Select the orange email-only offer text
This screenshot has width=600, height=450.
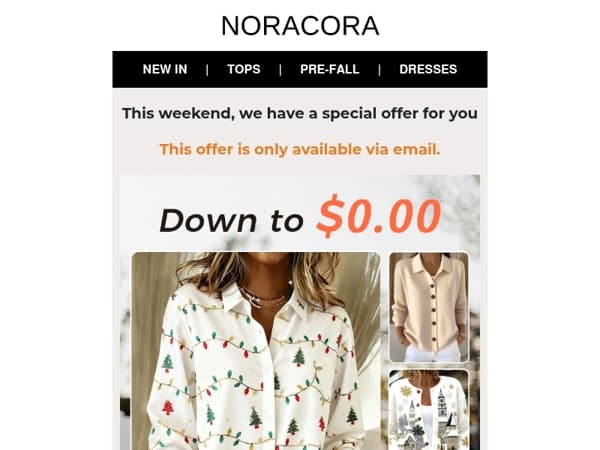pyautogui.click(x=300, y=149)
